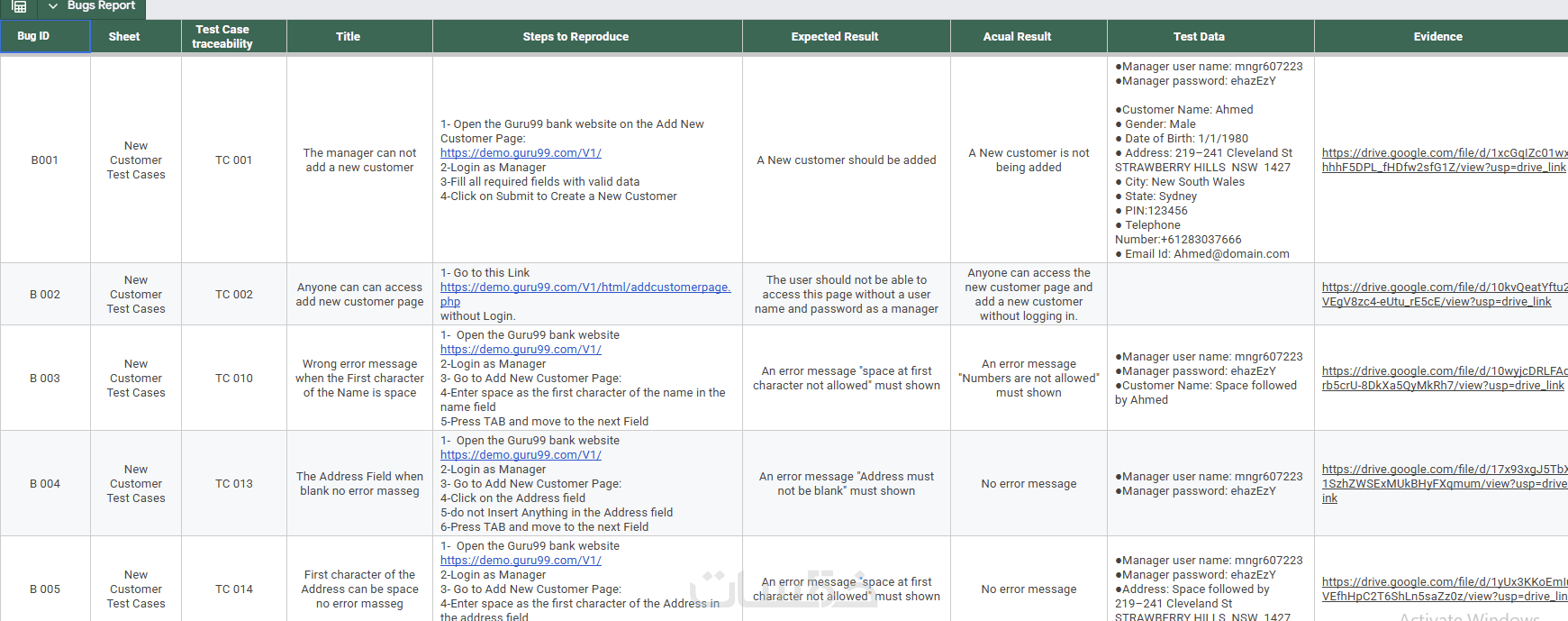Open the addcustomerpage link in B 002 steps

(585, 288)
